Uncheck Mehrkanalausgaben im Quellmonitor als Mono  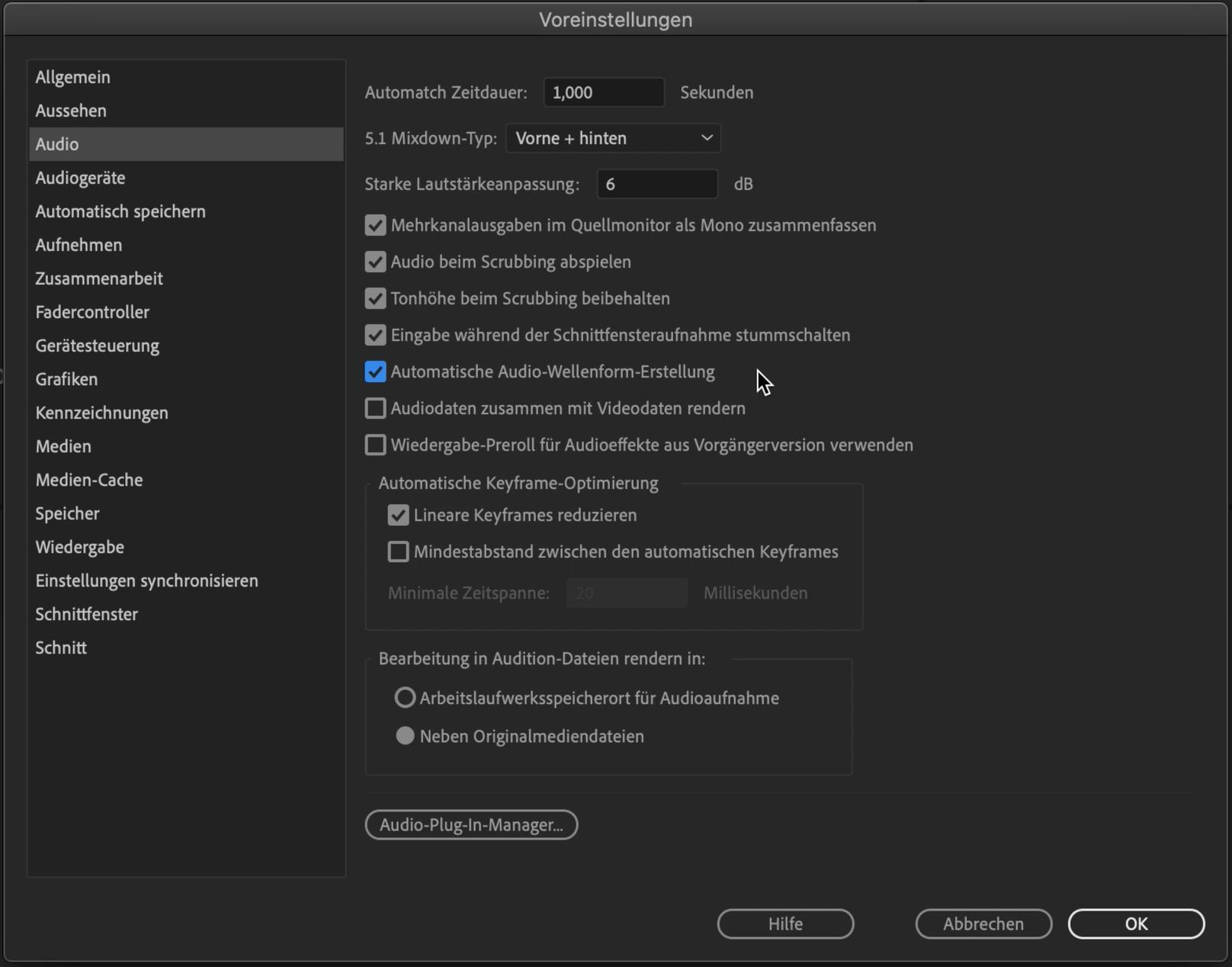coord(375,225)
